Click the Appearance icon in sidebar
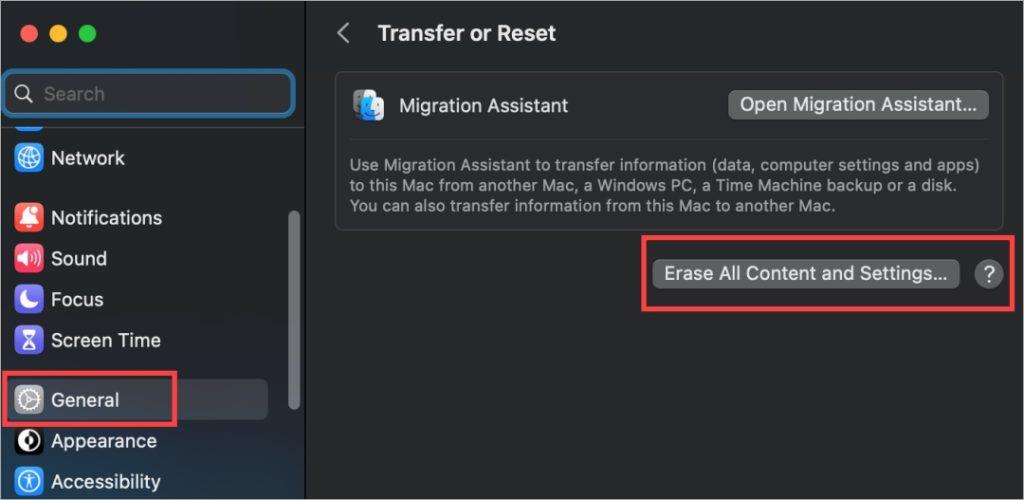1024x500 pixels. tap(29, 441)
